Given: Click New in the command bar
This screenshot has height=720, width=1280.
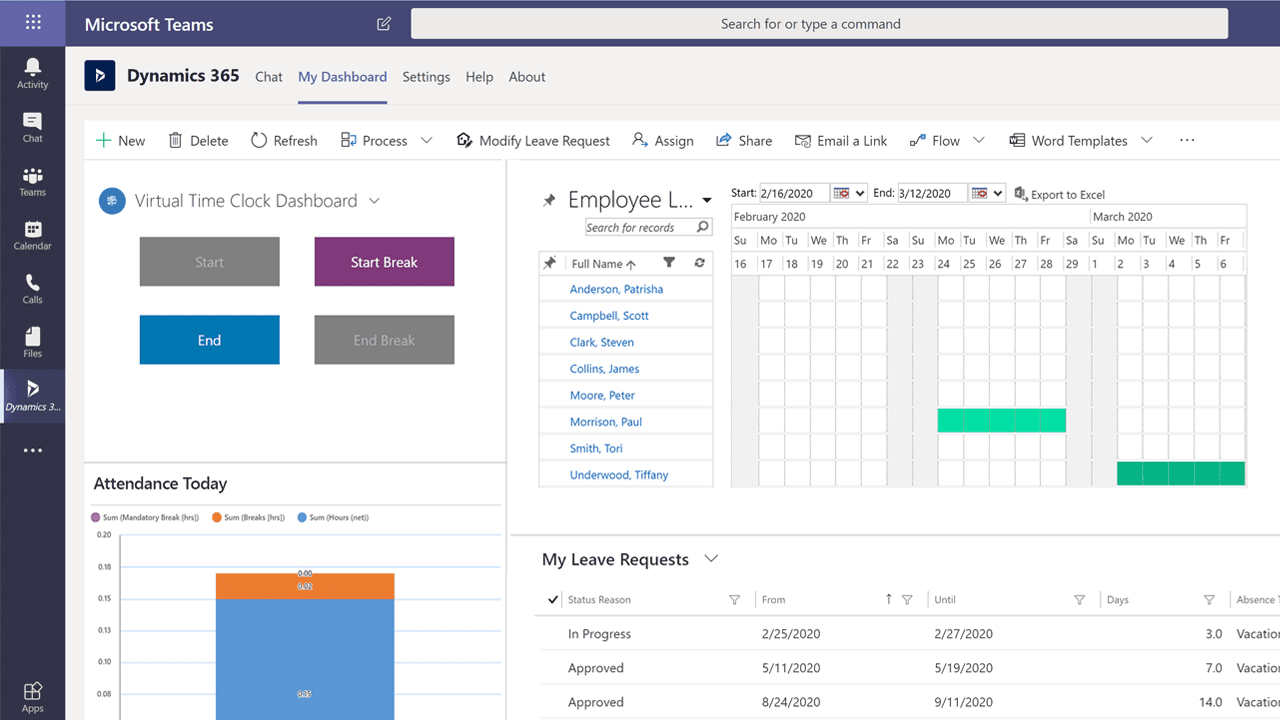Looking at the screenshot, I should tap(120, 141).
